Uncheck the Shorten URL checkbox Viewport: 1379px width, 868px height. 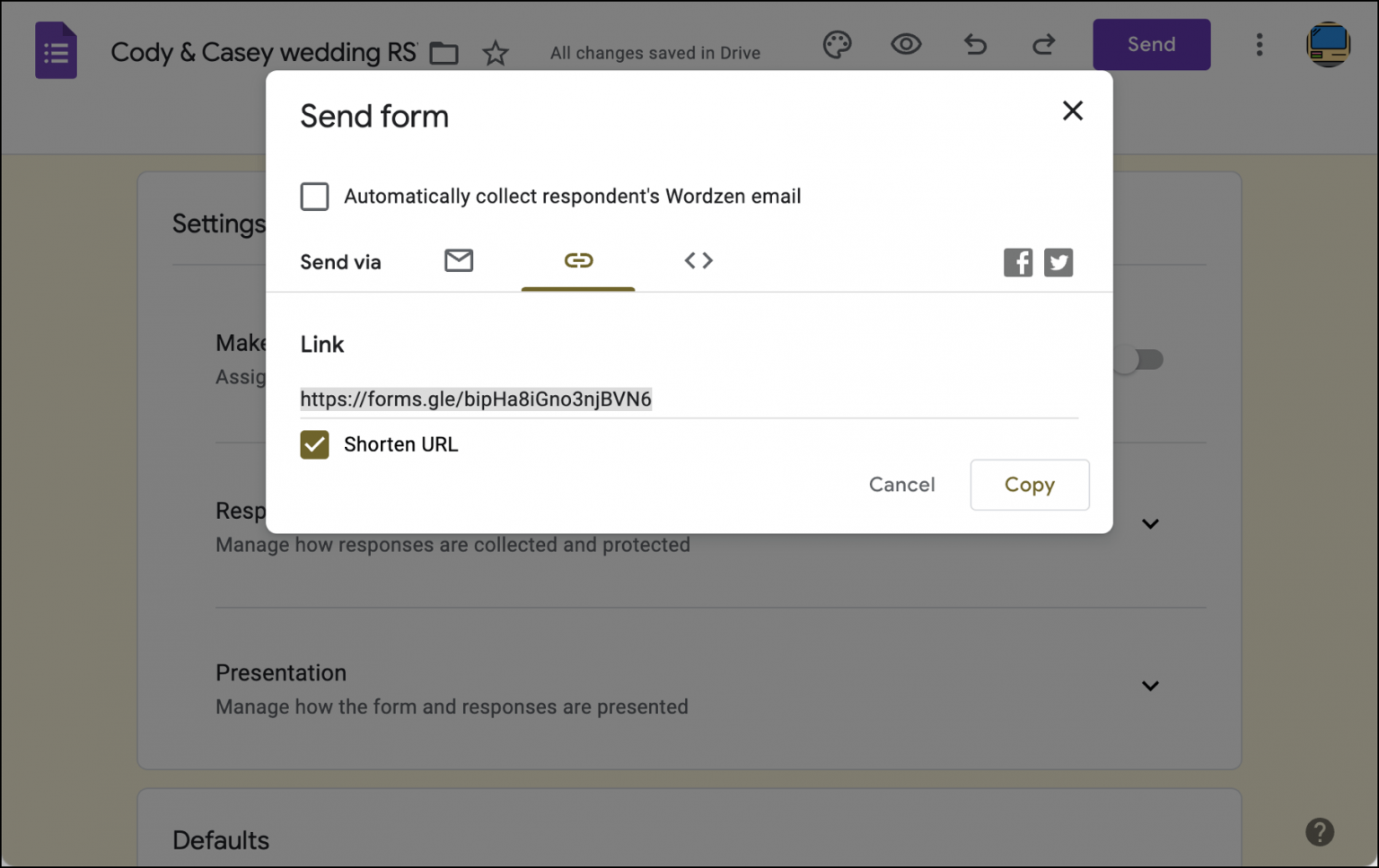pyautogui.click(x=314, y=444)
